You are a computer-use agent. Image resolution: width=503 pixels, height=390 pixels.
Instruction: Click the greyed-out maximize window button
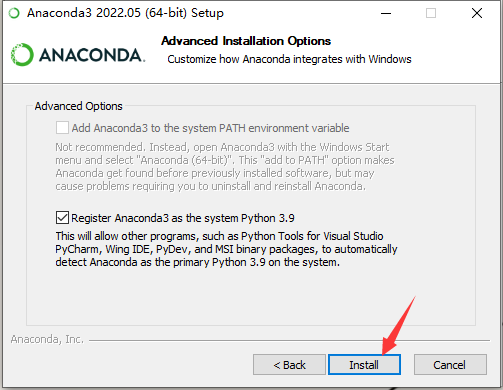pyautogui.click(x=431, y=13)
